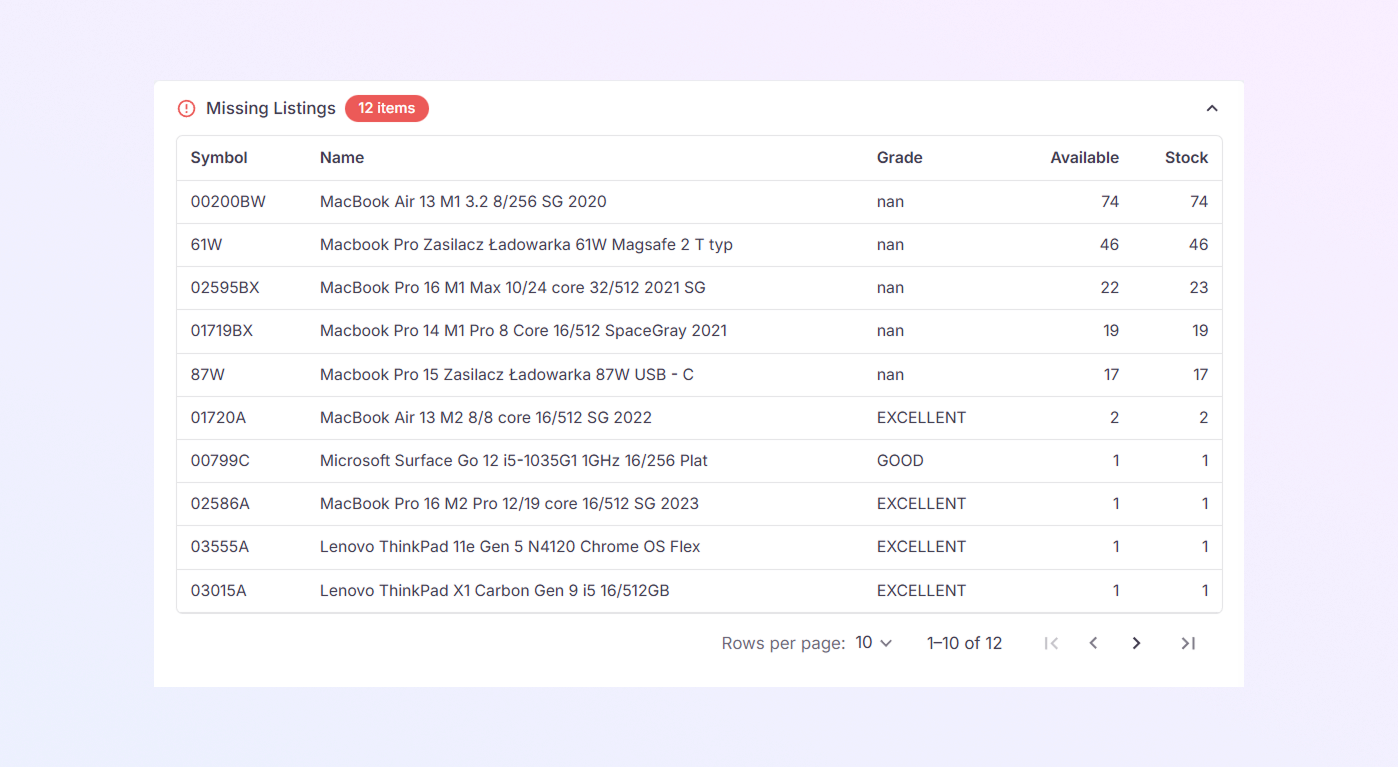Click MacBook Pro 16 M1 Max name

coord(513,288)
